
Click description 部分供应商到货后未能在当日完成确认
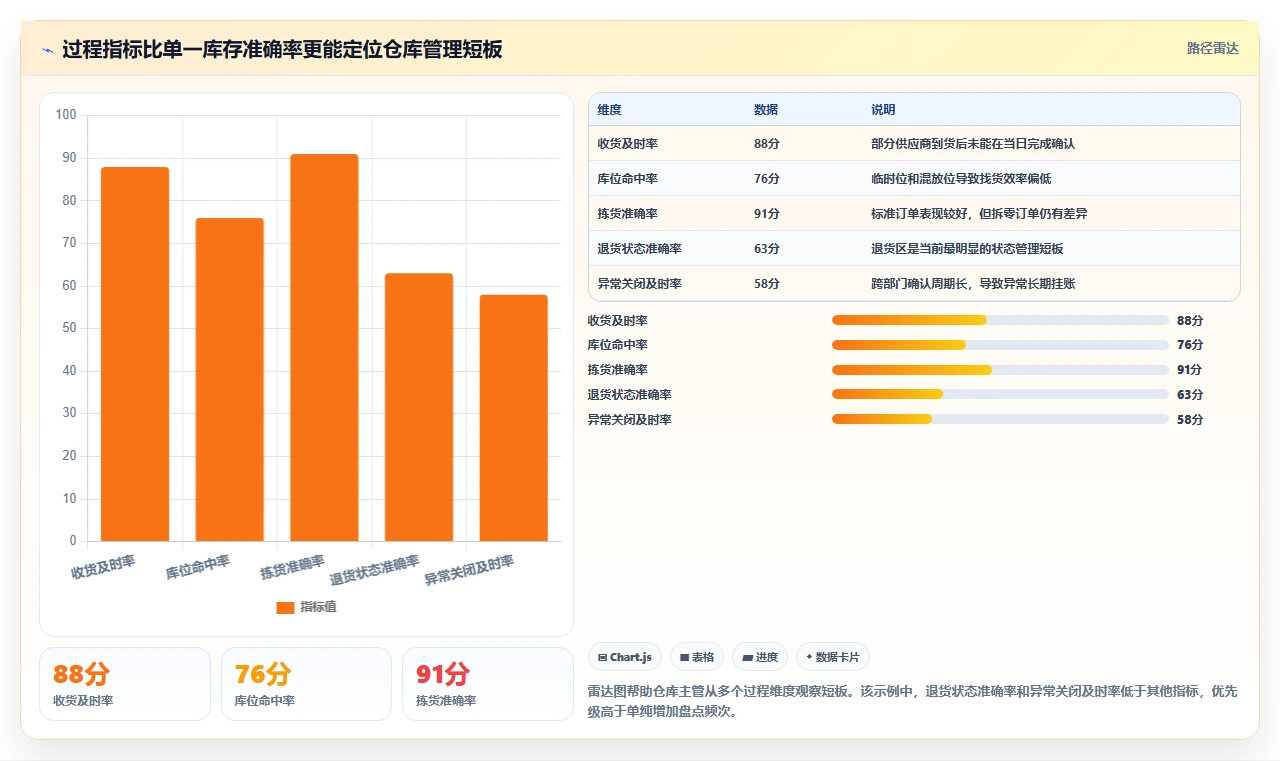pyautogui.click(x=973, y=144)
